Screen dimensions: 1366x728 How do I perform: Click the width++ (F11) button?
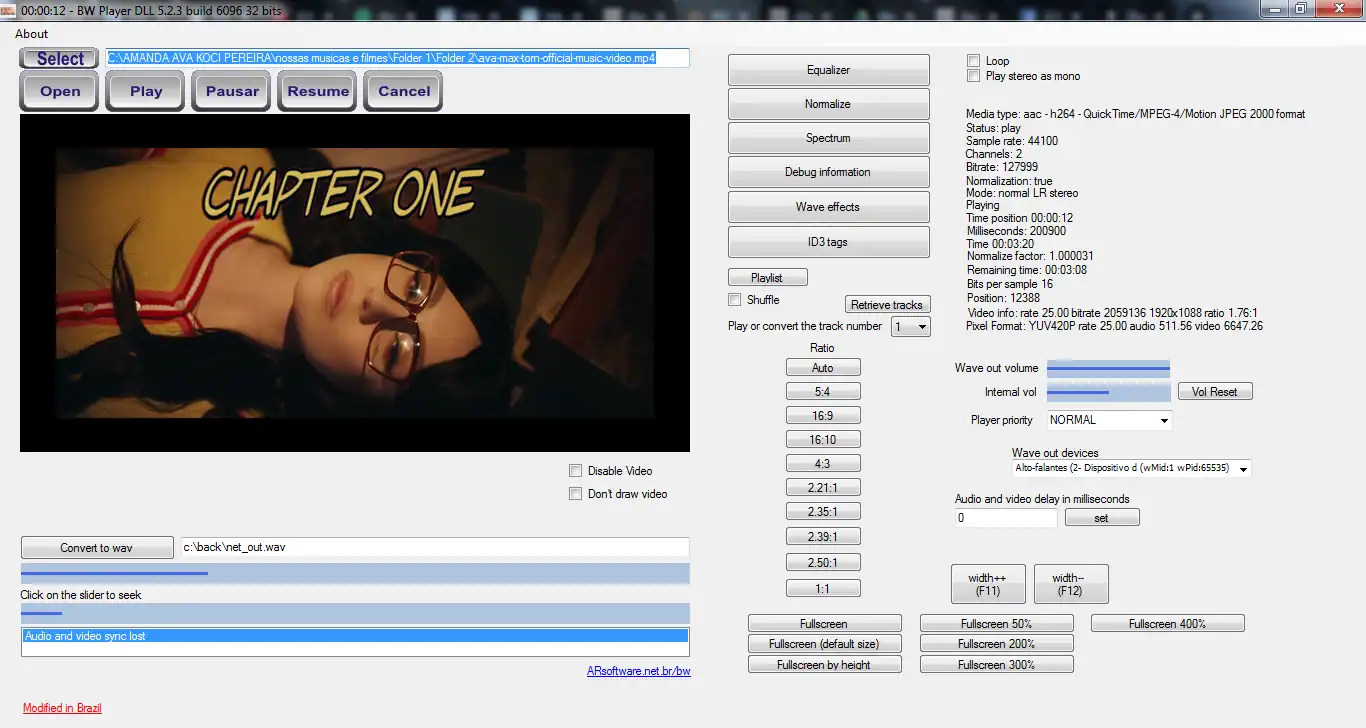[x=988, y=584]
